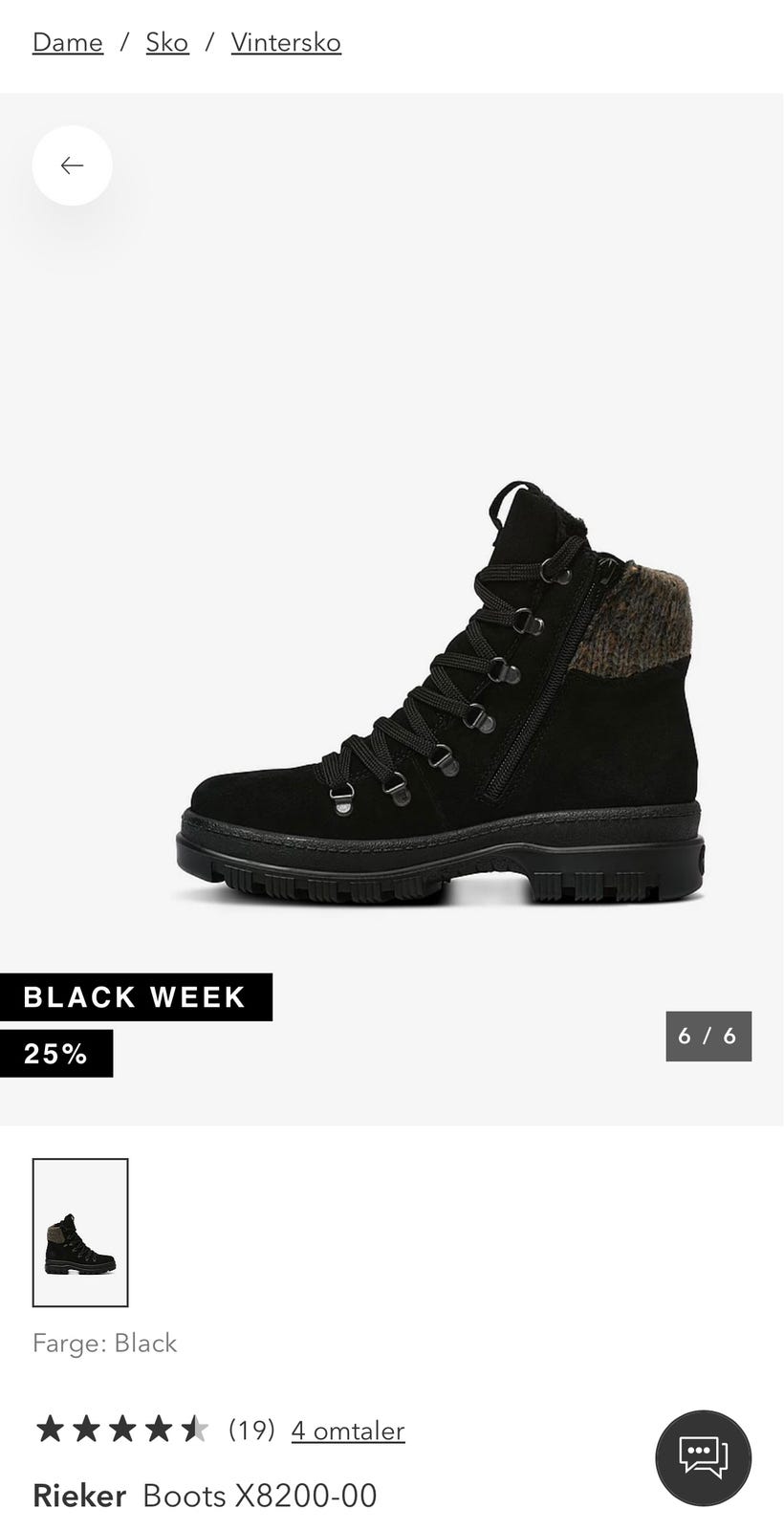Open the 4 omtaler reviews link

[348, 1431]
